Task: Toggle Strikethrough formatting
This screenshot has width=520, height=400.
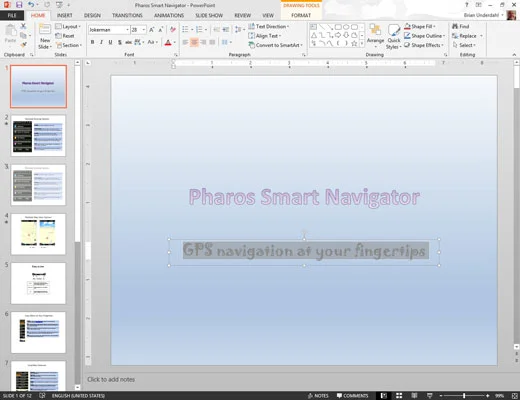Action: [x=128, y=42]
